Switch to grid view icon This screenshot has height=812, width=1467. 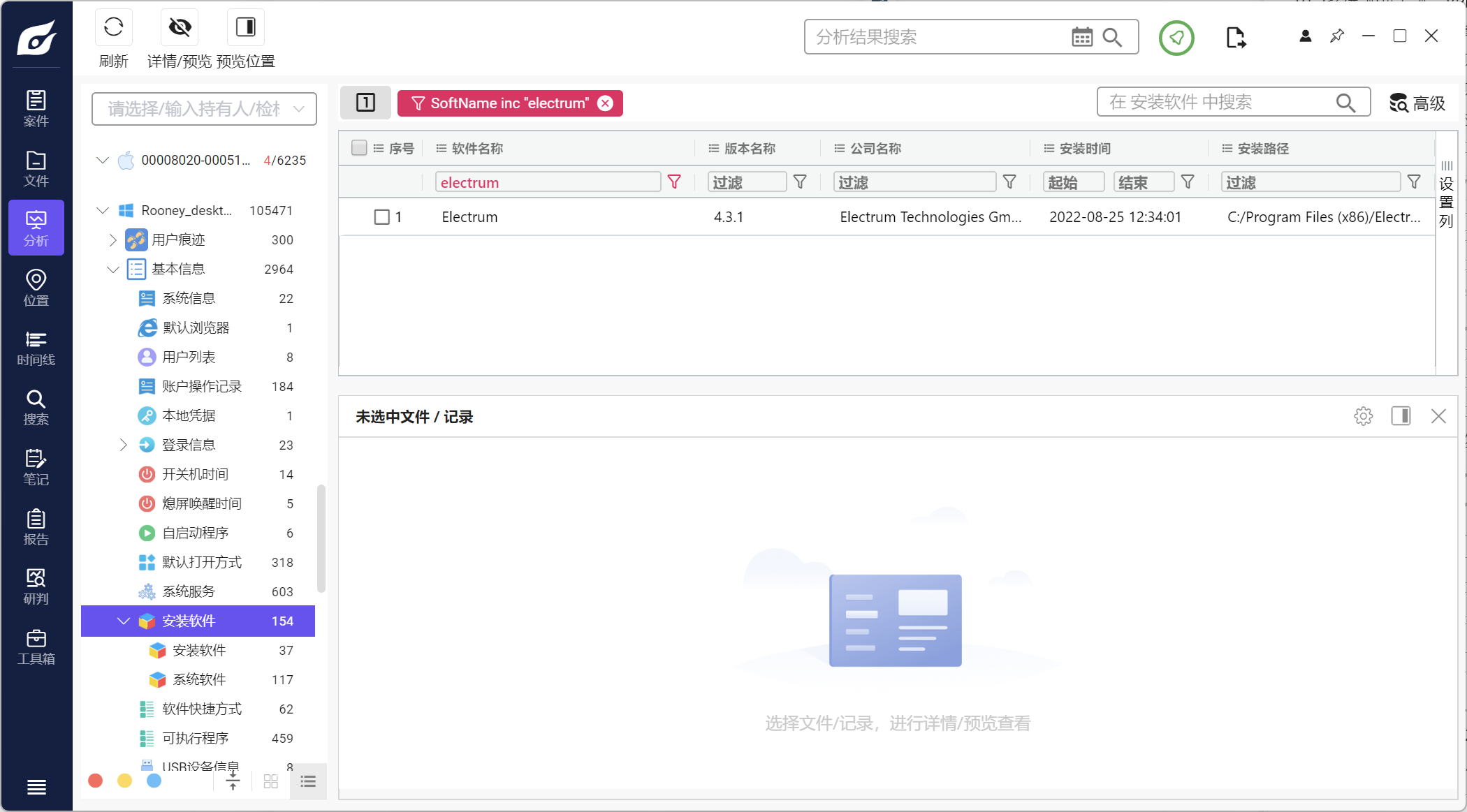pos(271,781)
